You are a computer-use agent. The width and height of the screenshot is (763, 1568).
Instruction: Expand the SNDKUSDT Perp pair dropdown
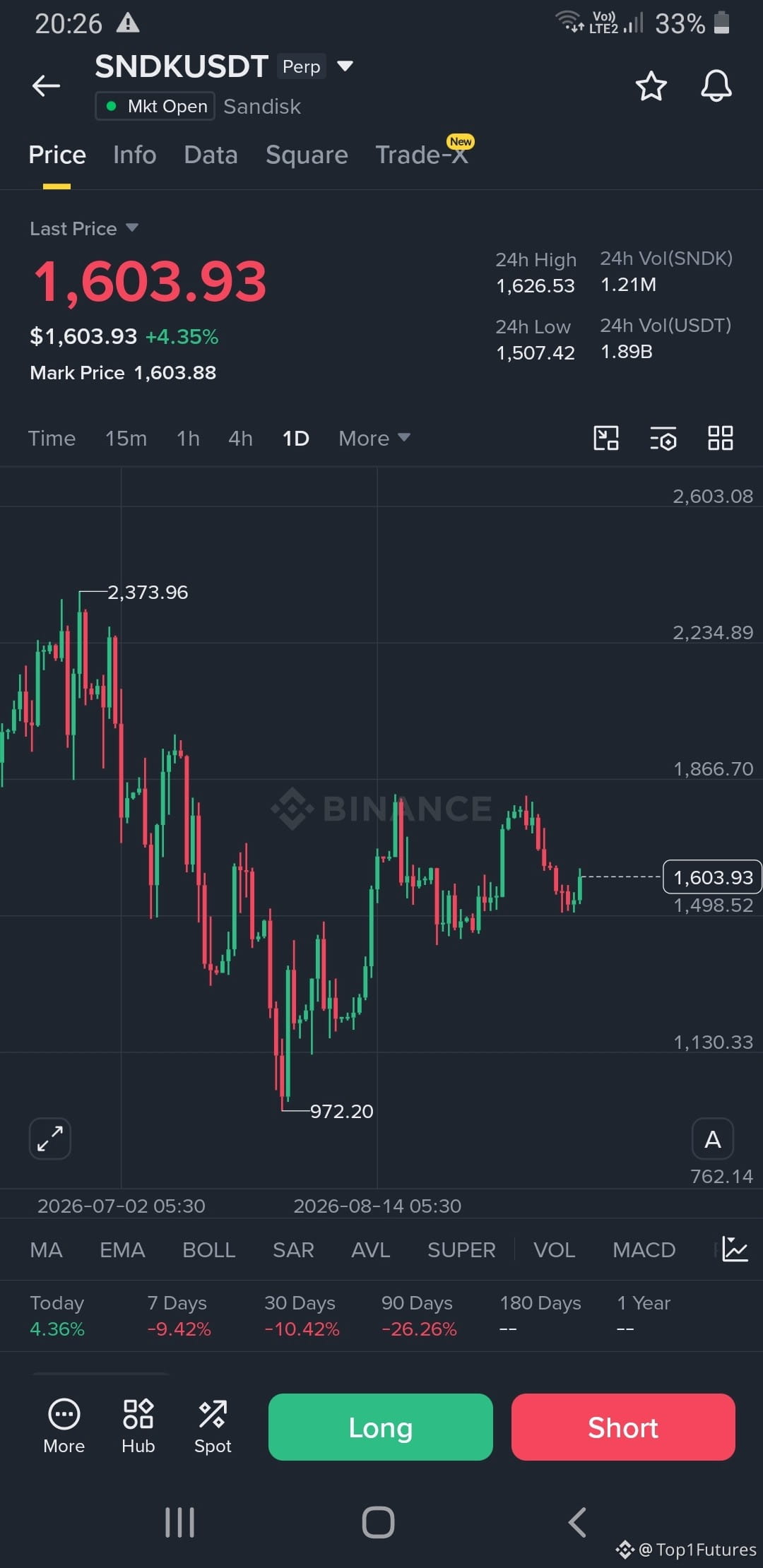pos(345,66)
